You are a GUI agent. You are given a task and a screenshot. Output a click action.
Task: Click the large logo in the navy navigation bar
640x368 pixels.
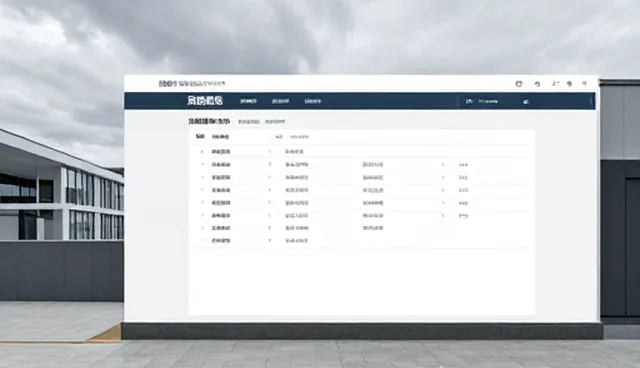click(205, 101)
